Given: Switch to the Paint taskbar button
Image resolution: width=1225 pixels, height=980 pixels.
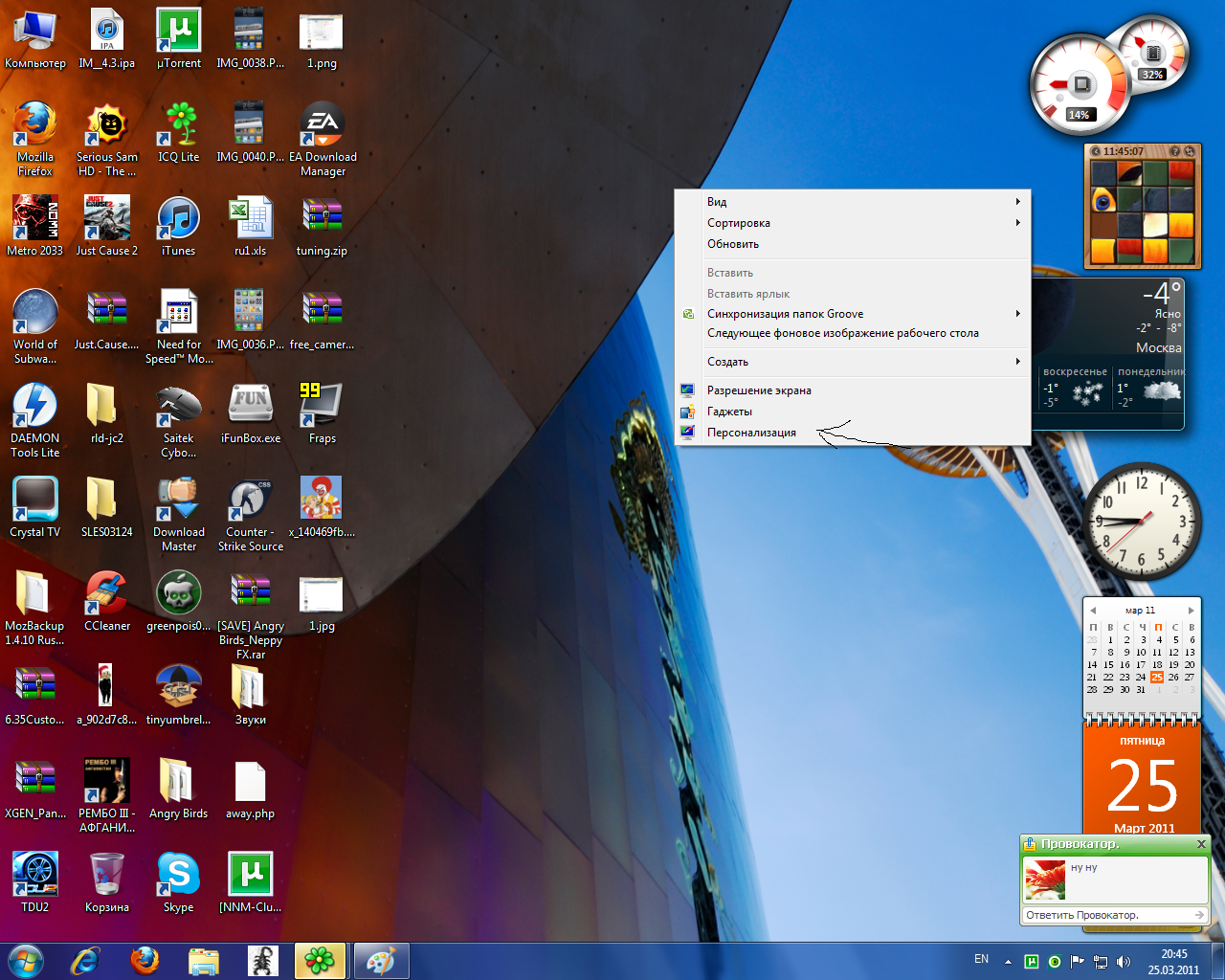Looking at the screenshot, I should 382,961.
